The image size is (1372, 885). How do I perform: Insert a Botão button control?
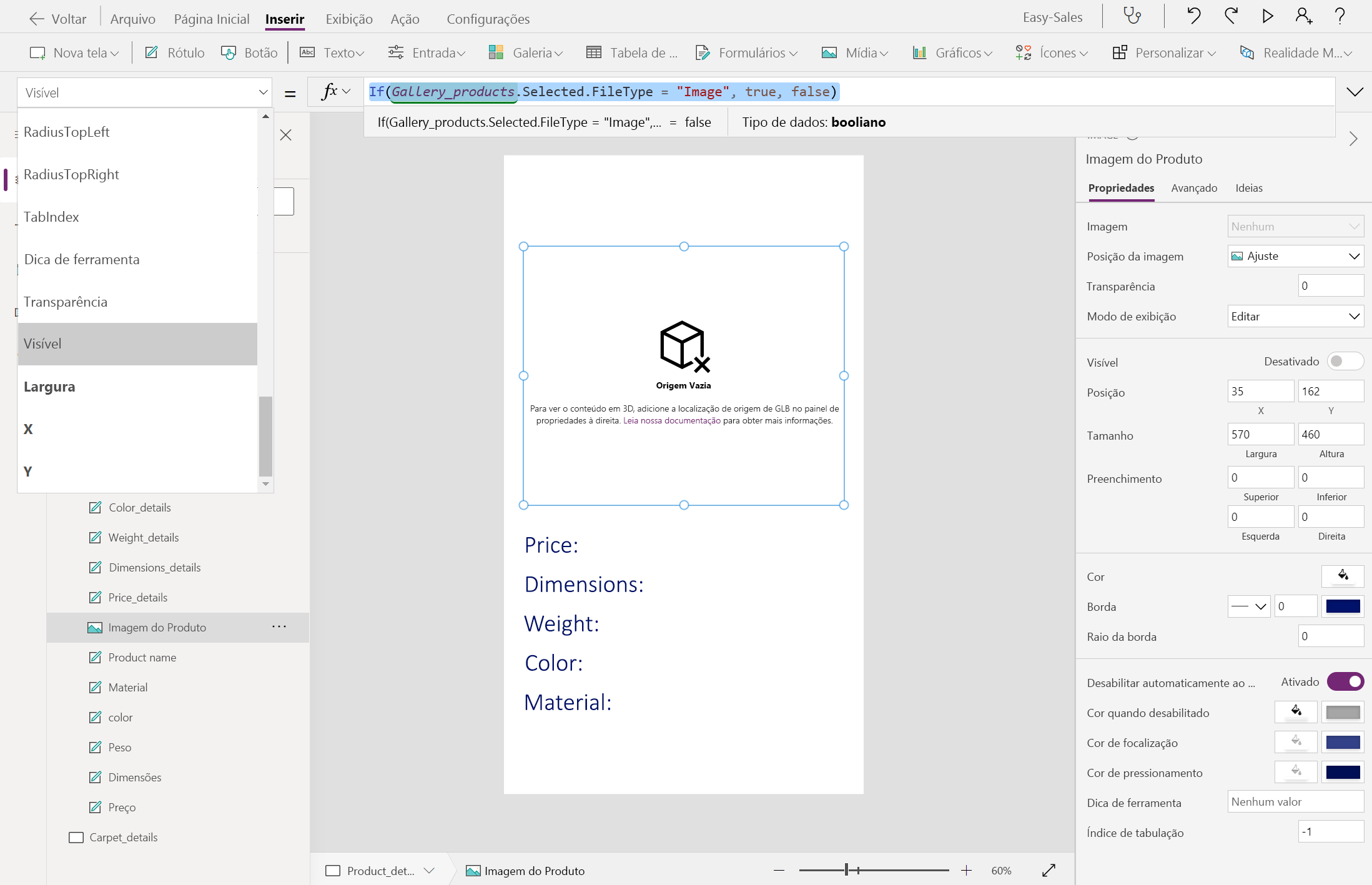(249, 53)
